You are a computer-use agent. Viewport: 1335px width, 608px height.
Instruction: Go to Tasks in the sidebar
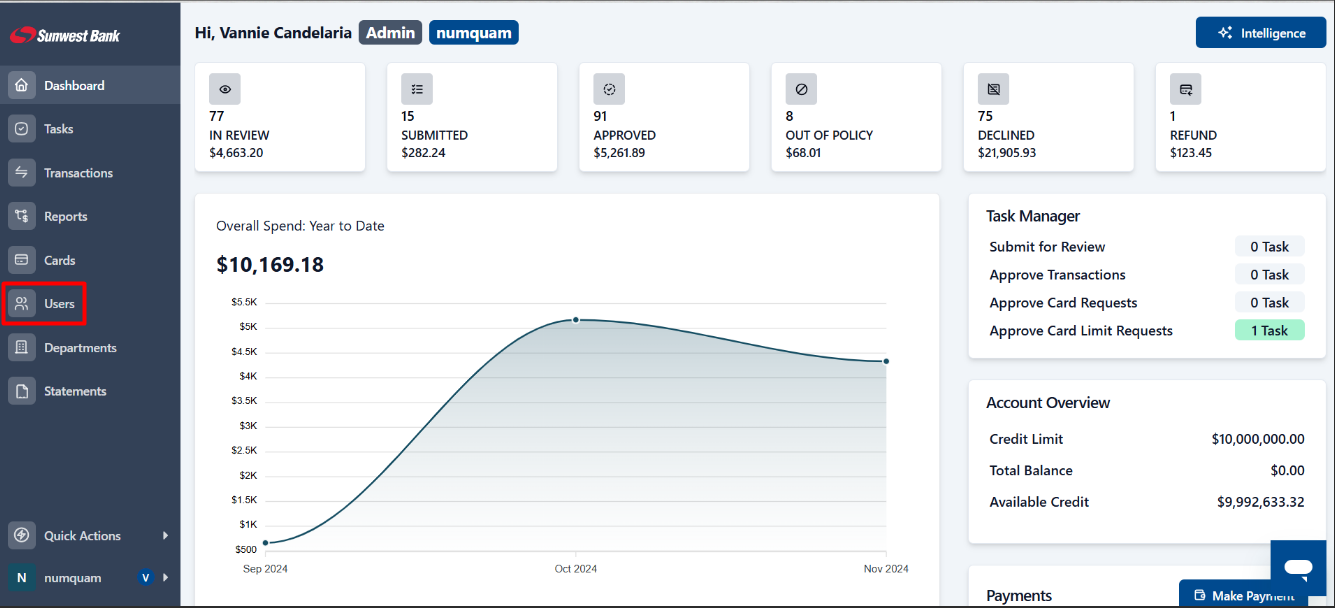90,129
